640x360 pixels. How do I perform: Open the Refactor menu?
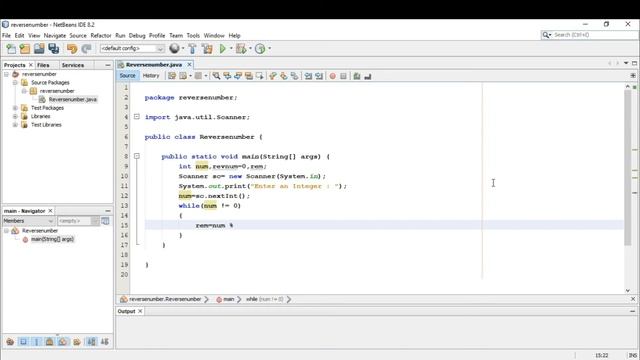tap(101, 36)
